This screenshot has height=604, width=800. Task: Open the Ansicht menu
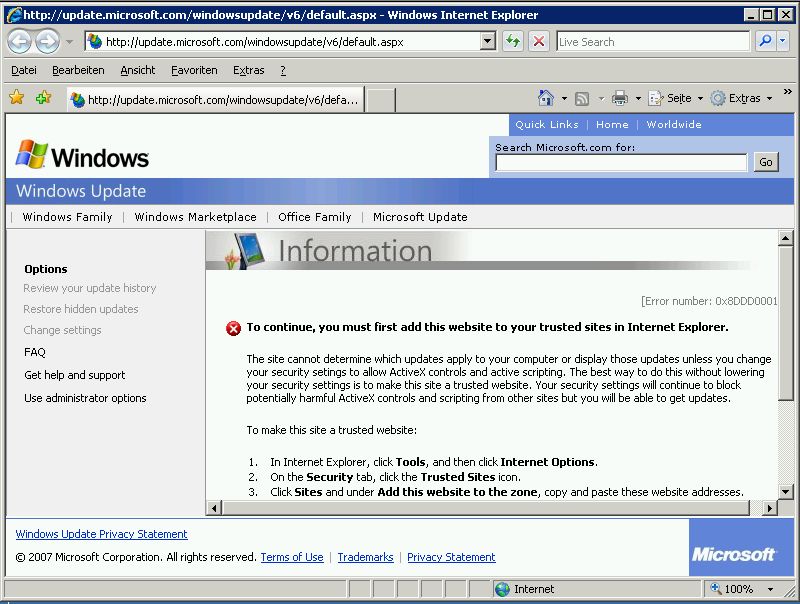pos(138,70)
